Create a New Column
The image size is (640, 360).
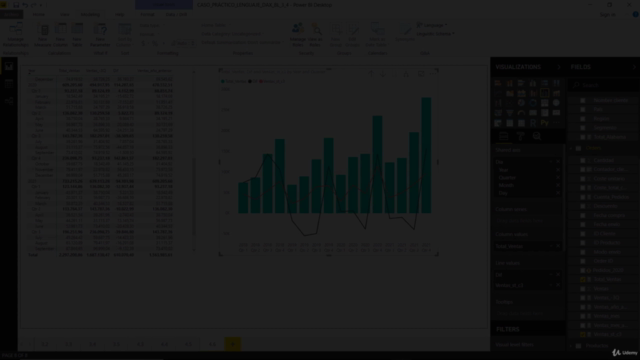click(60, 35)
